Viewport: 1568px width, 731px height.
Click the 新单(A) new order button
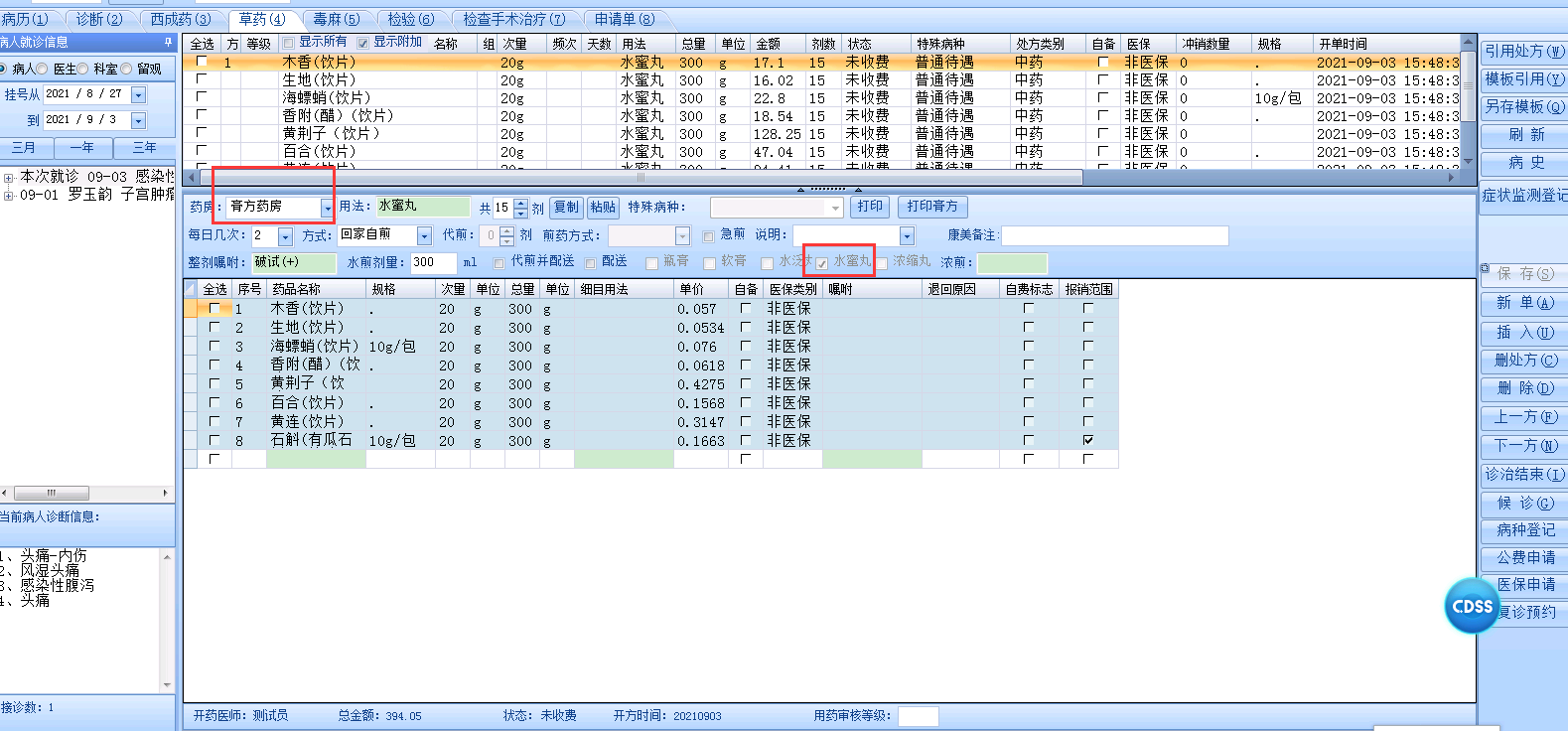pos(1524,303)
